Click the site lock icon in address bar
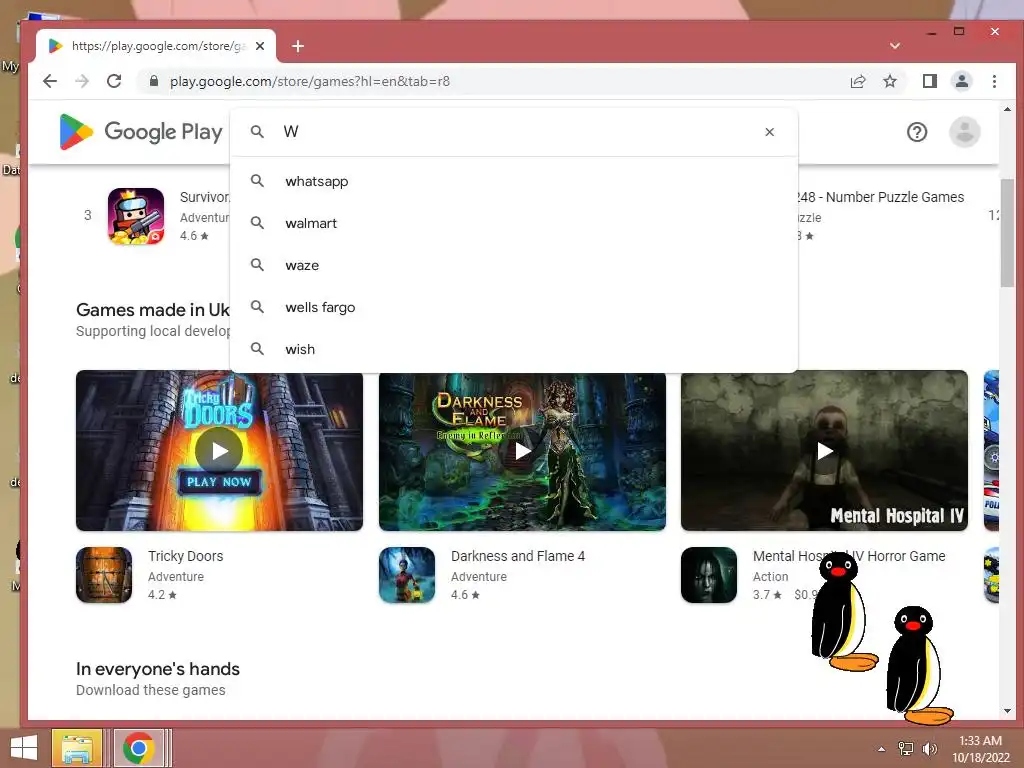 [154, 81]
